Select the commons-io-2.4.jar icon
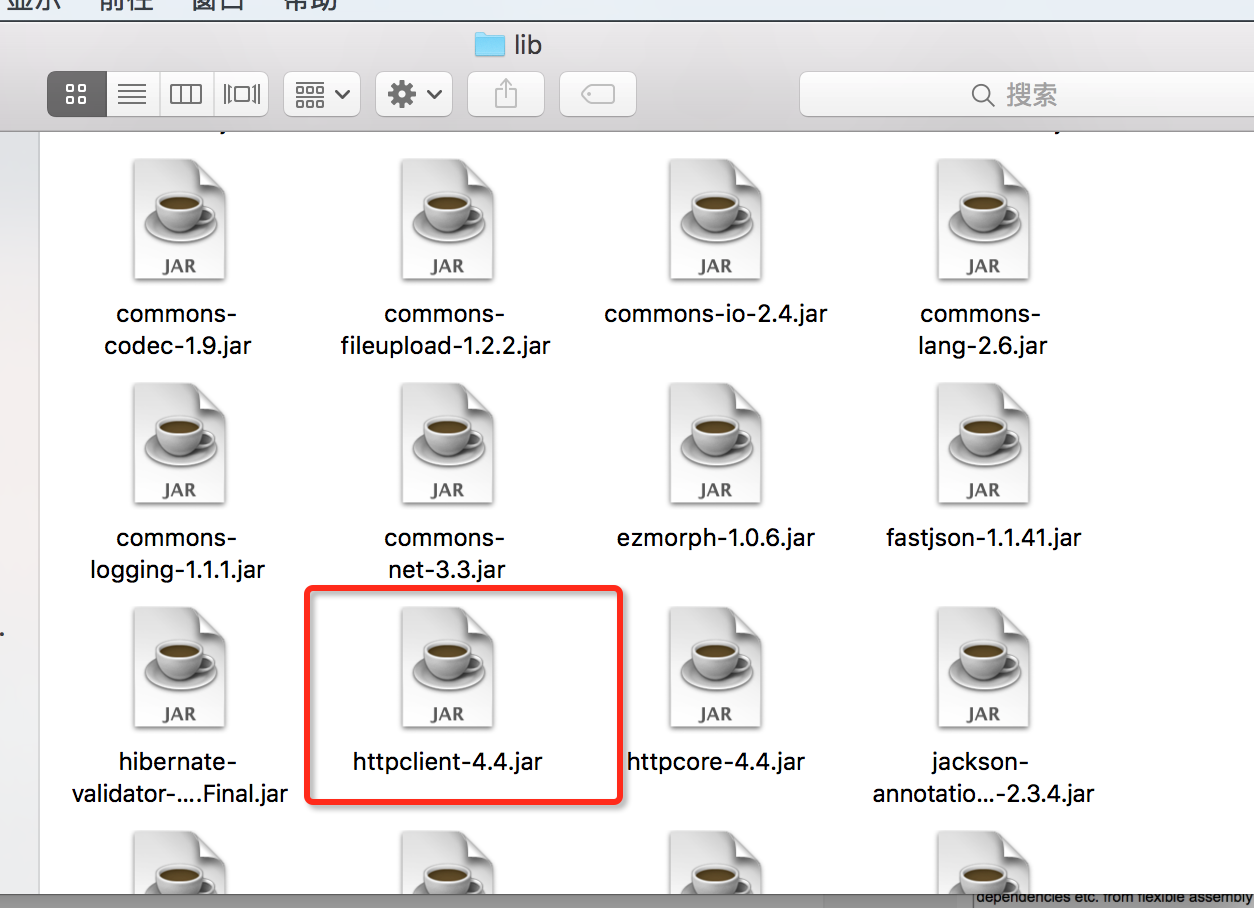Viewport: 1254px width, 908px height. click(x=715, y=220)
